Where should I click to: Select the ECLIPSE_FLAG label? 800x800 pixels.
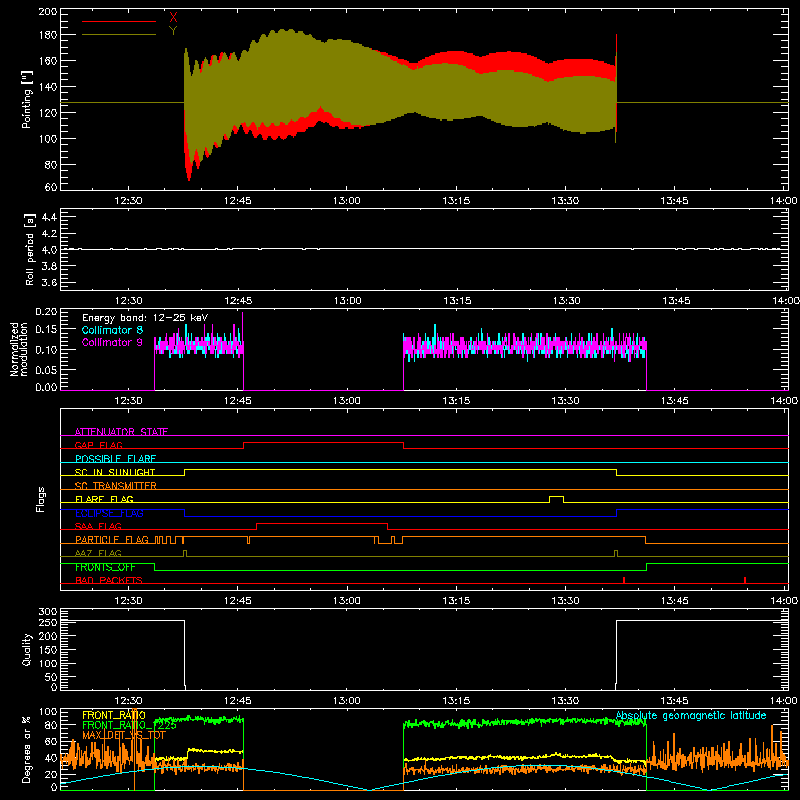pyautogui.click(x=109, y=513)
